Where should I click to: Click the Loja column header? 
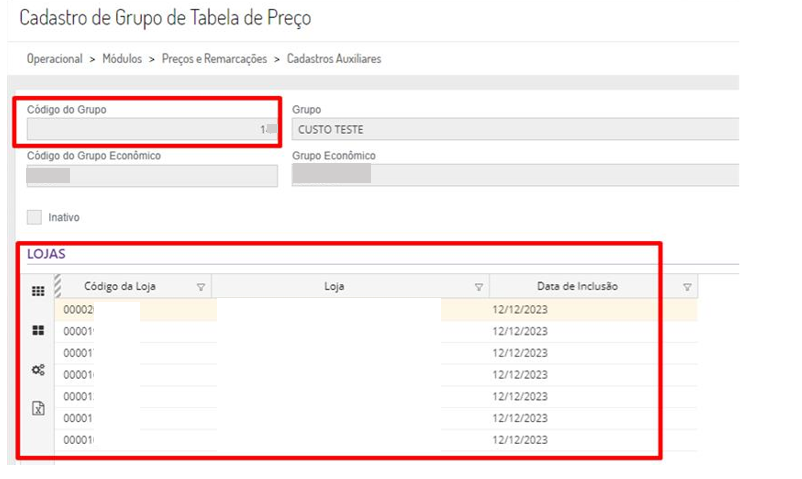click(334, 287)
